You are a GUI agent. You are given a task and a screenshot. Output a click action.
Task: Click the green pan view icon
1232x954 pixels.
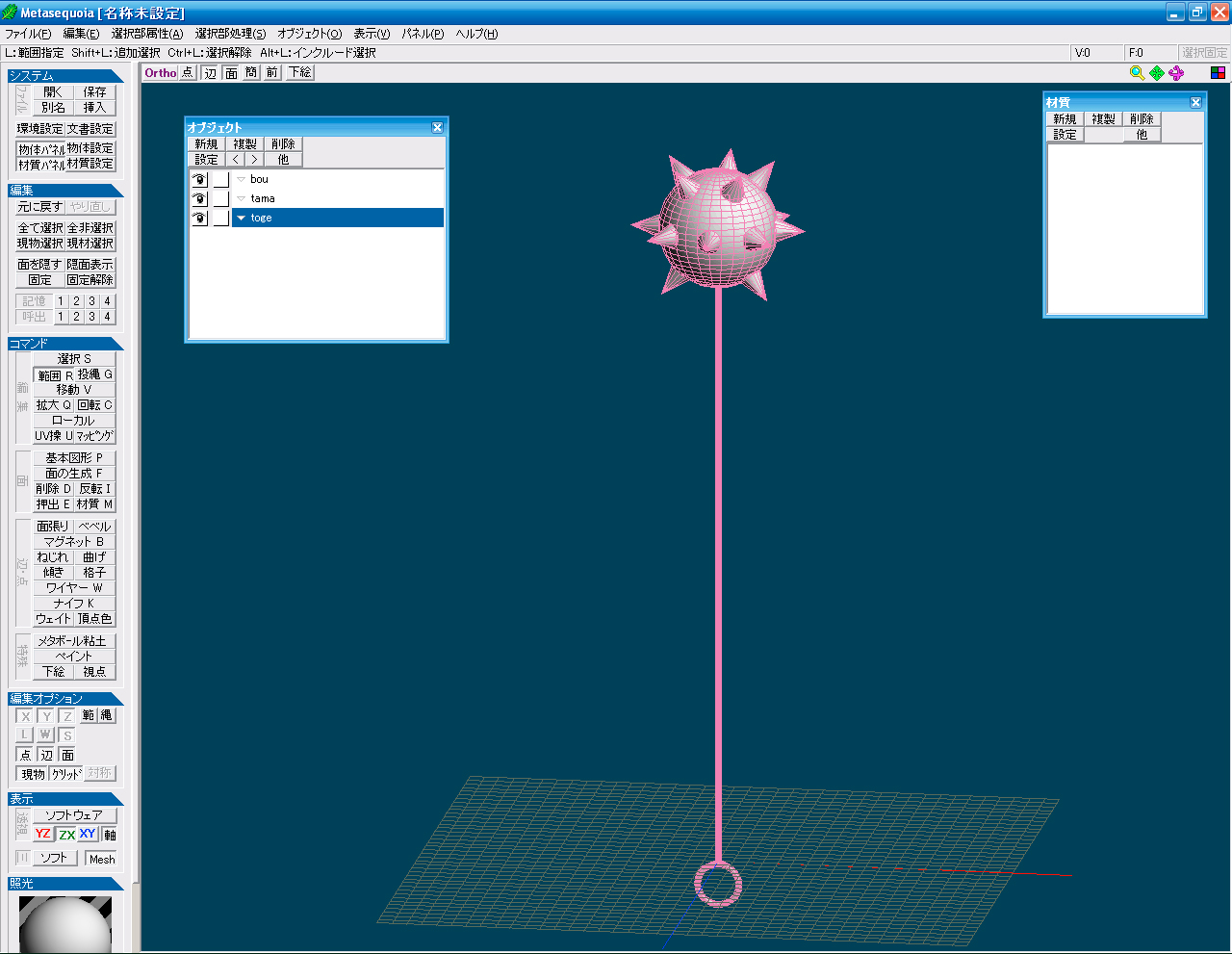pos(1157,73)
